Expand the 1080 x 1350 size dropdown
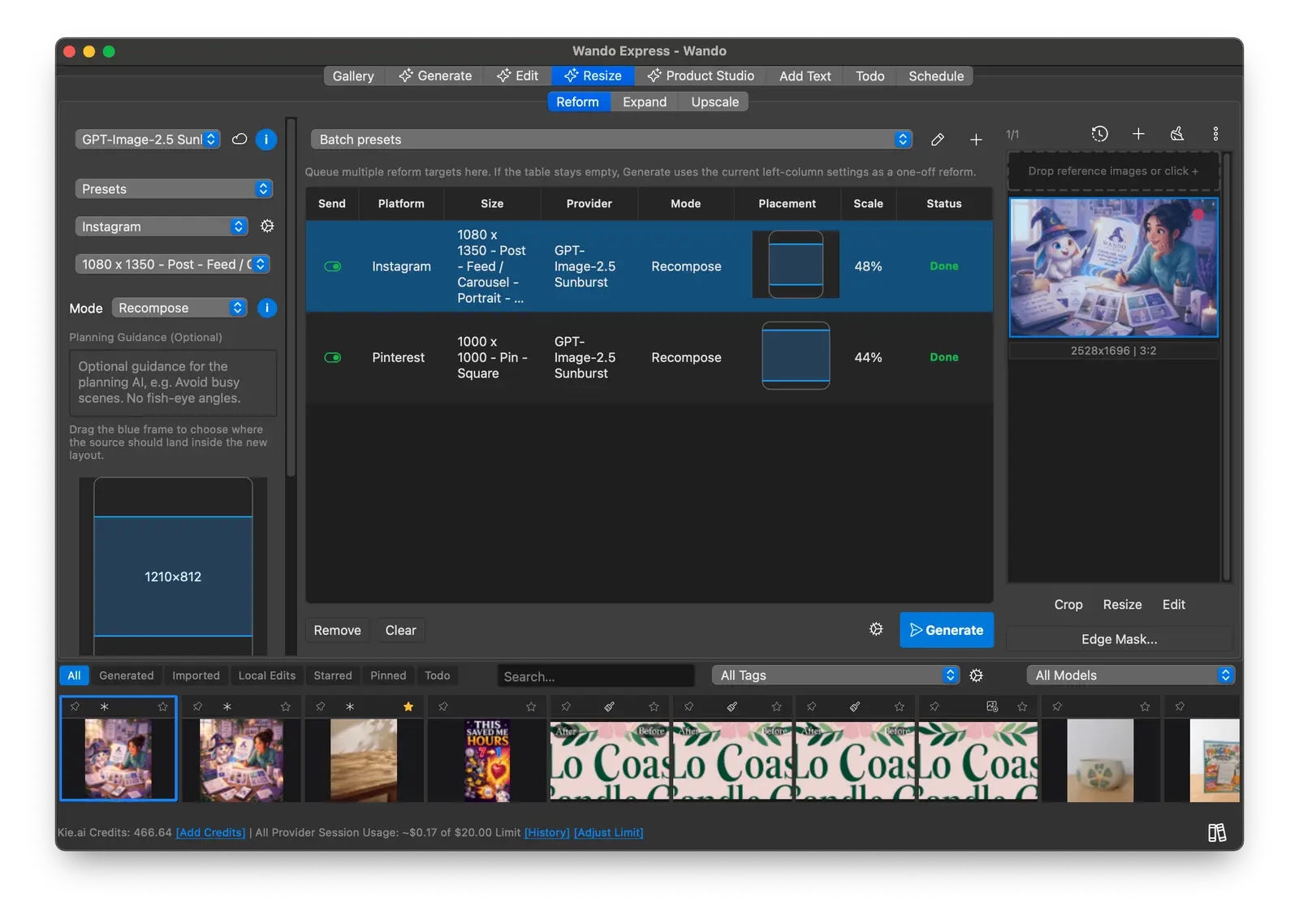This screenshot has width=1299, height=924. 172,264
